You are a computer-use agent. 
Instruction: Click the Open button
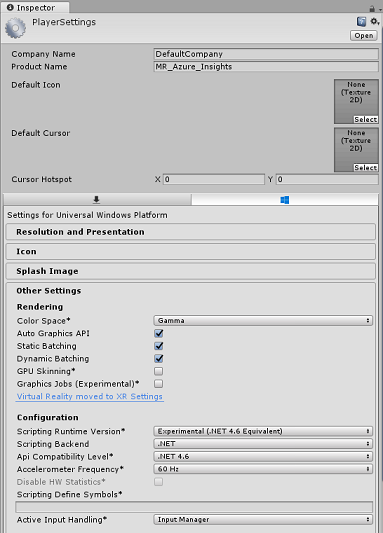[364, 35]
